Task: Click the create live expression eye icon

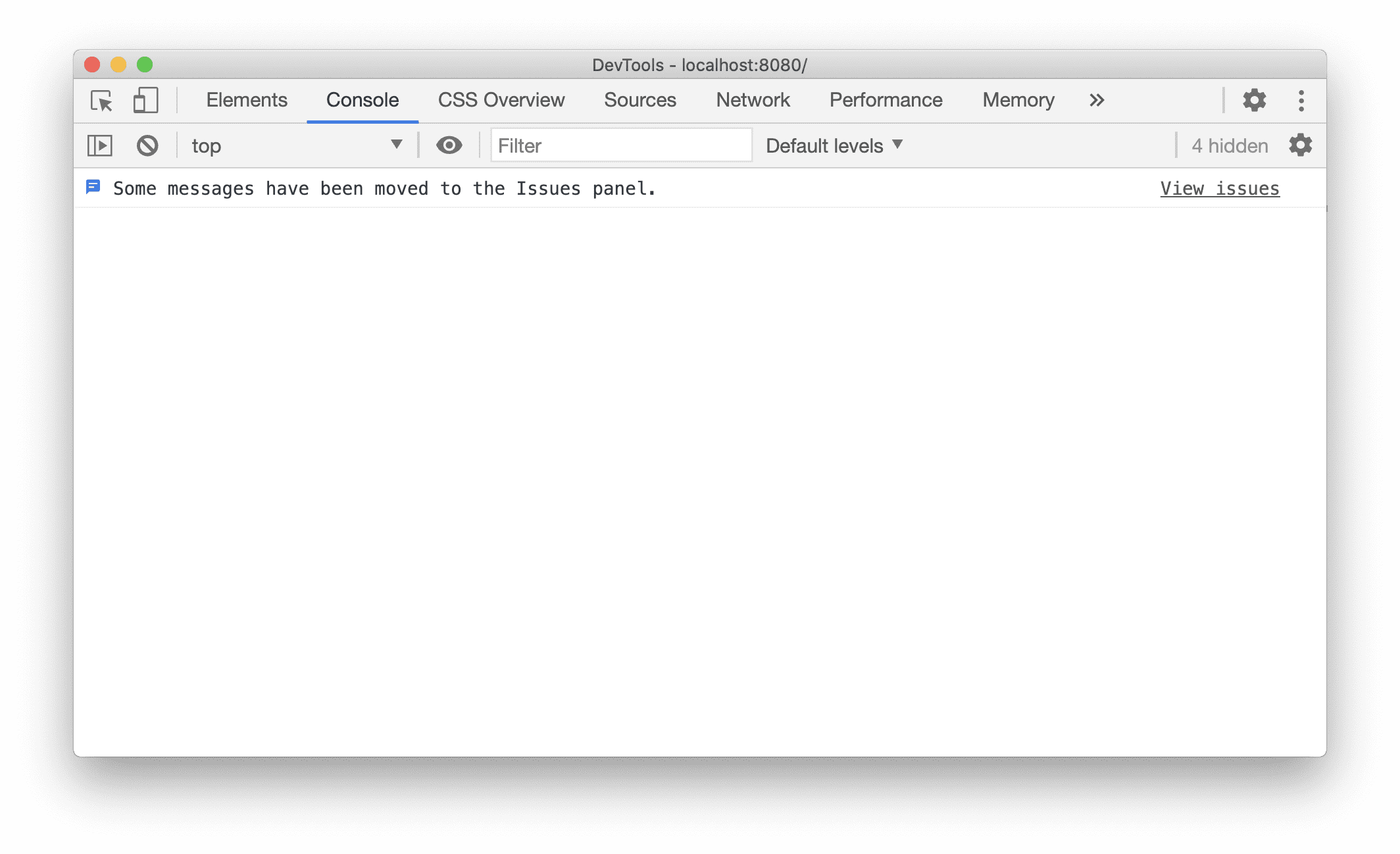Action: coord(448,145)
